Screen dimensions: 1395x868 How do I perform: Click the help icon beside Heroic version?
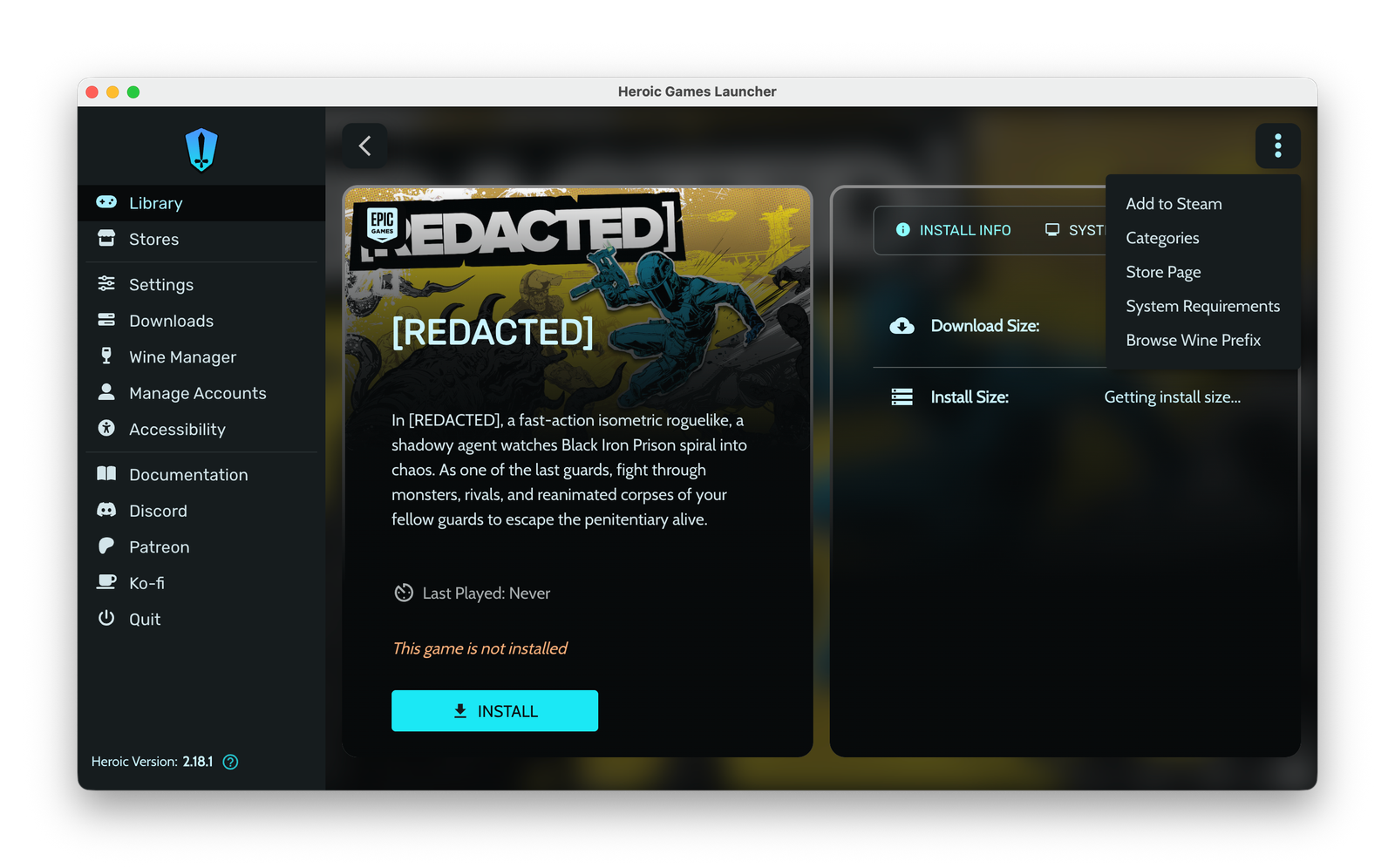tap(230, 762)
